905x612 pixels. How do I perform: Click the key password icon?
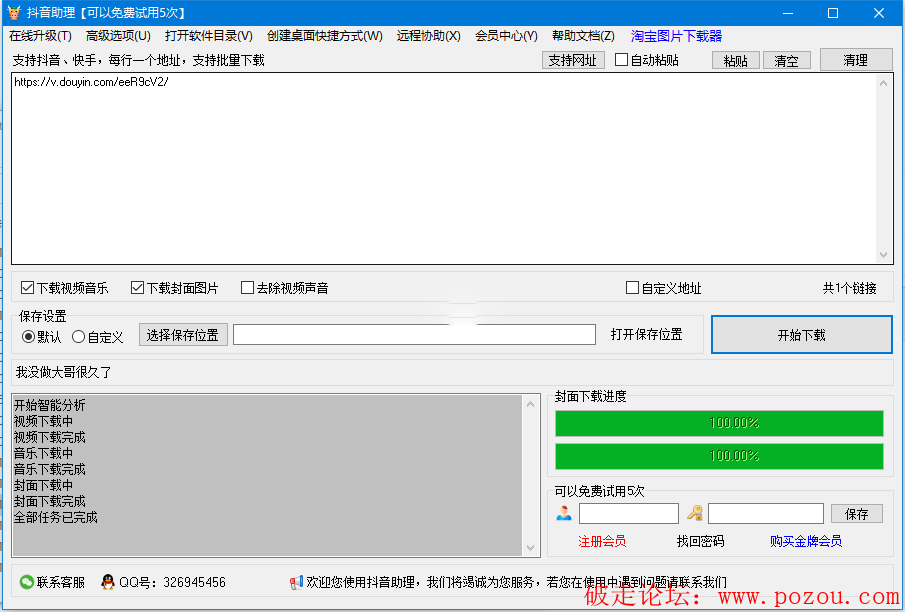tap(694, 513)
